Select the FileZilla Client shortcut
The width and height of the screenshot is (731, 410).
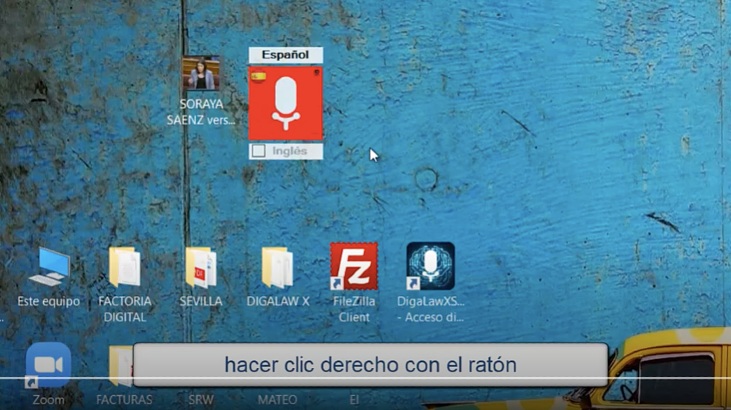(354, 266)
